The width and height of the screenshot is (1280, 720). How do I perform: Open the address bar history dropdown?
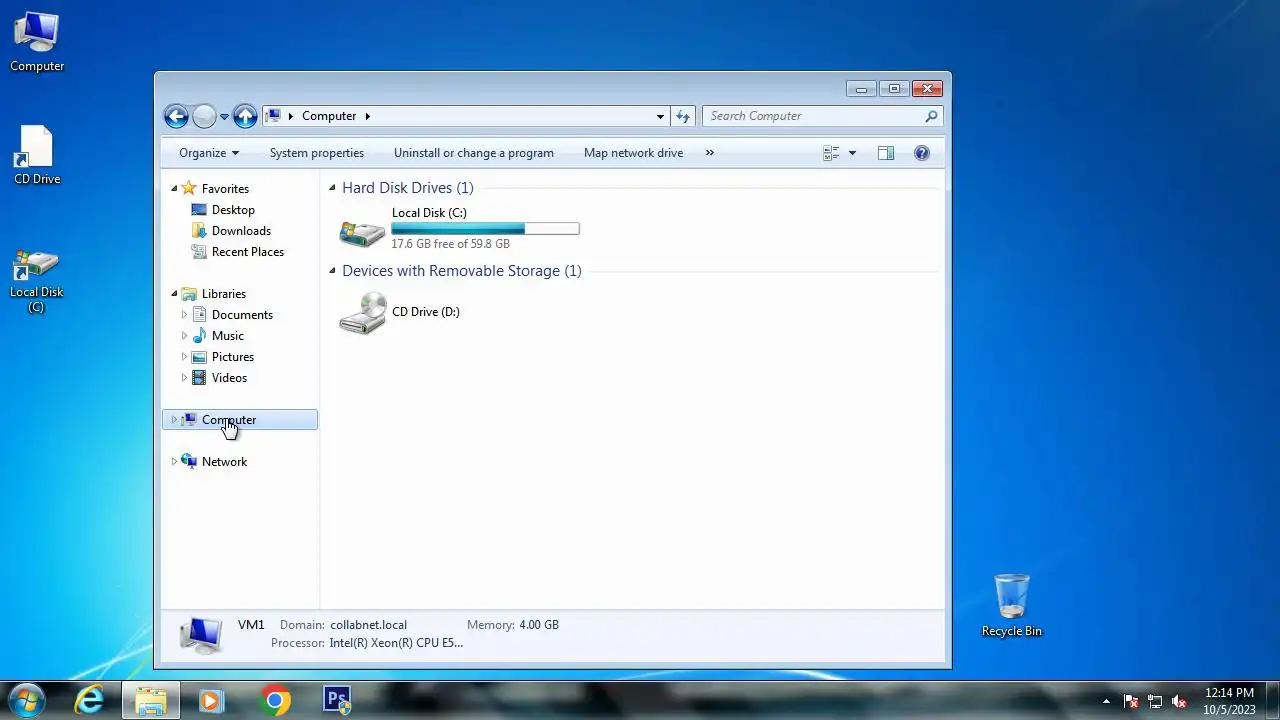660,116
